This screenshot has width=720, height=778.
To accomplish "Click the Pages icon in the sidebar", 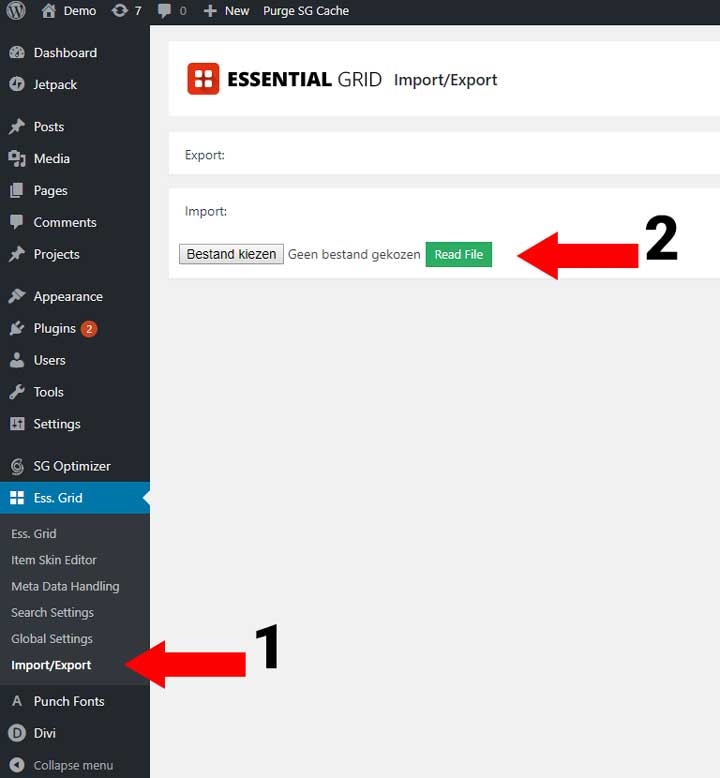I will click(x=17, y=190).
